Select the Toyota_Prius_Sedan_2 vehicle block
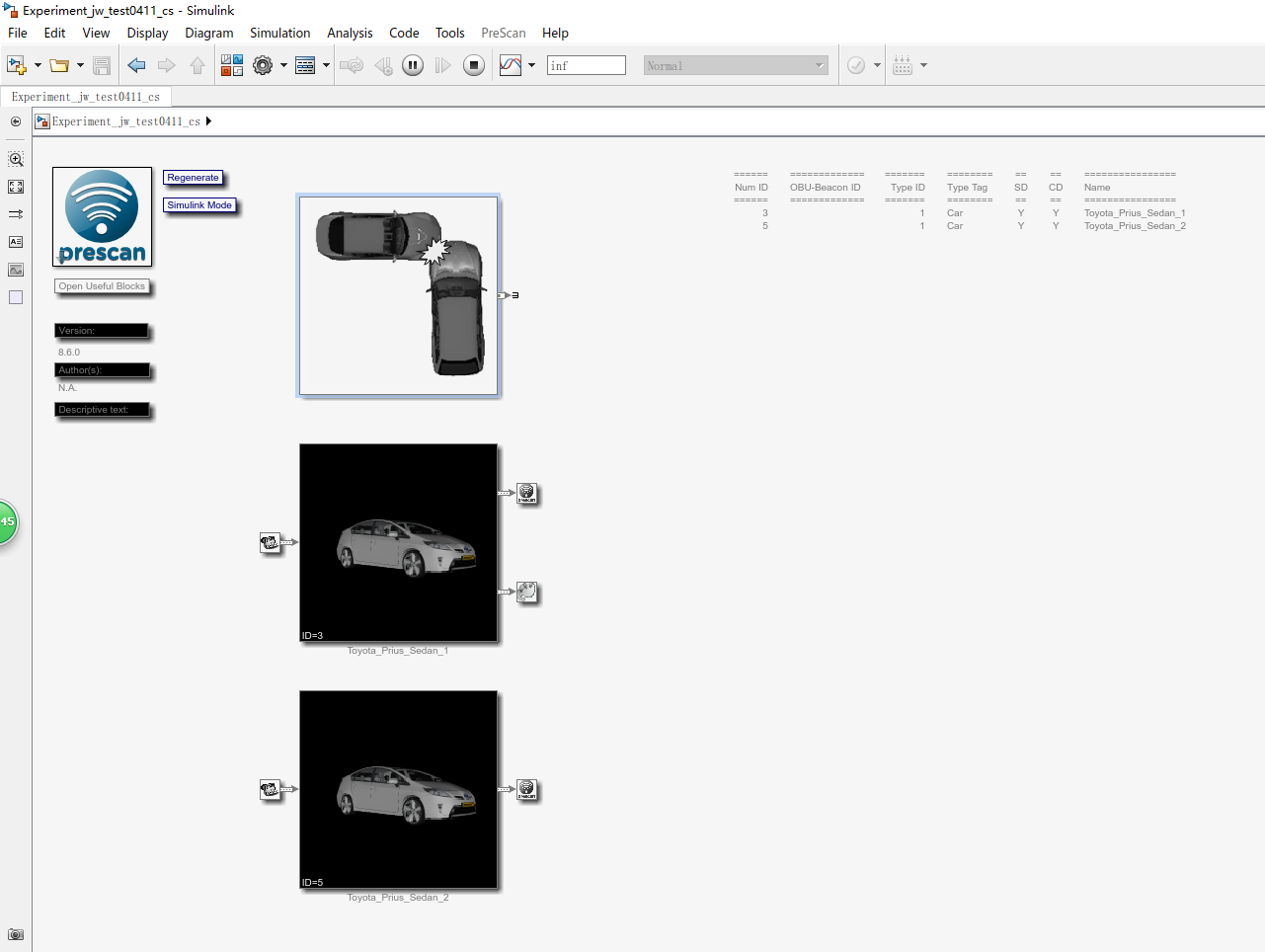This screenshot has width=1265, height=952. point(399,790)
